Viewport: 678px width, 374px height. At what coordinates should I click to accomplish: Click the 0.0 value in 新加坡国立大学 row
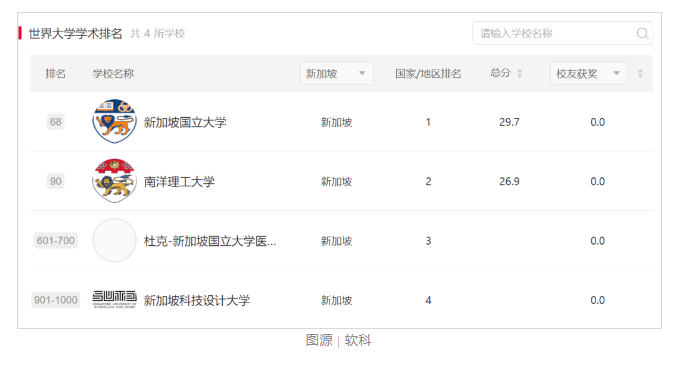click(598, 122)
